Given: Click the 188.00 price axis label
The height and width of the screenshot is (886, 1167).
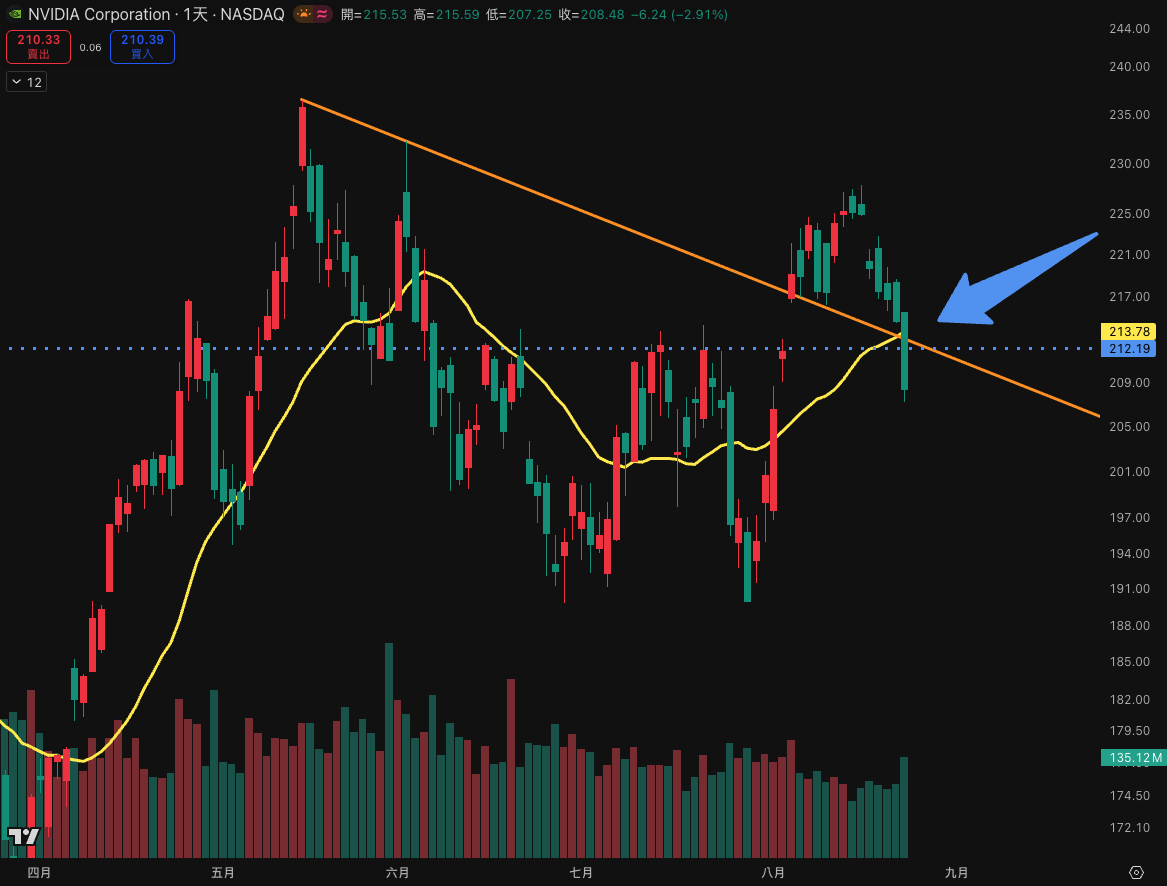Looking at the screenshot, I should tap(1129, 625).
